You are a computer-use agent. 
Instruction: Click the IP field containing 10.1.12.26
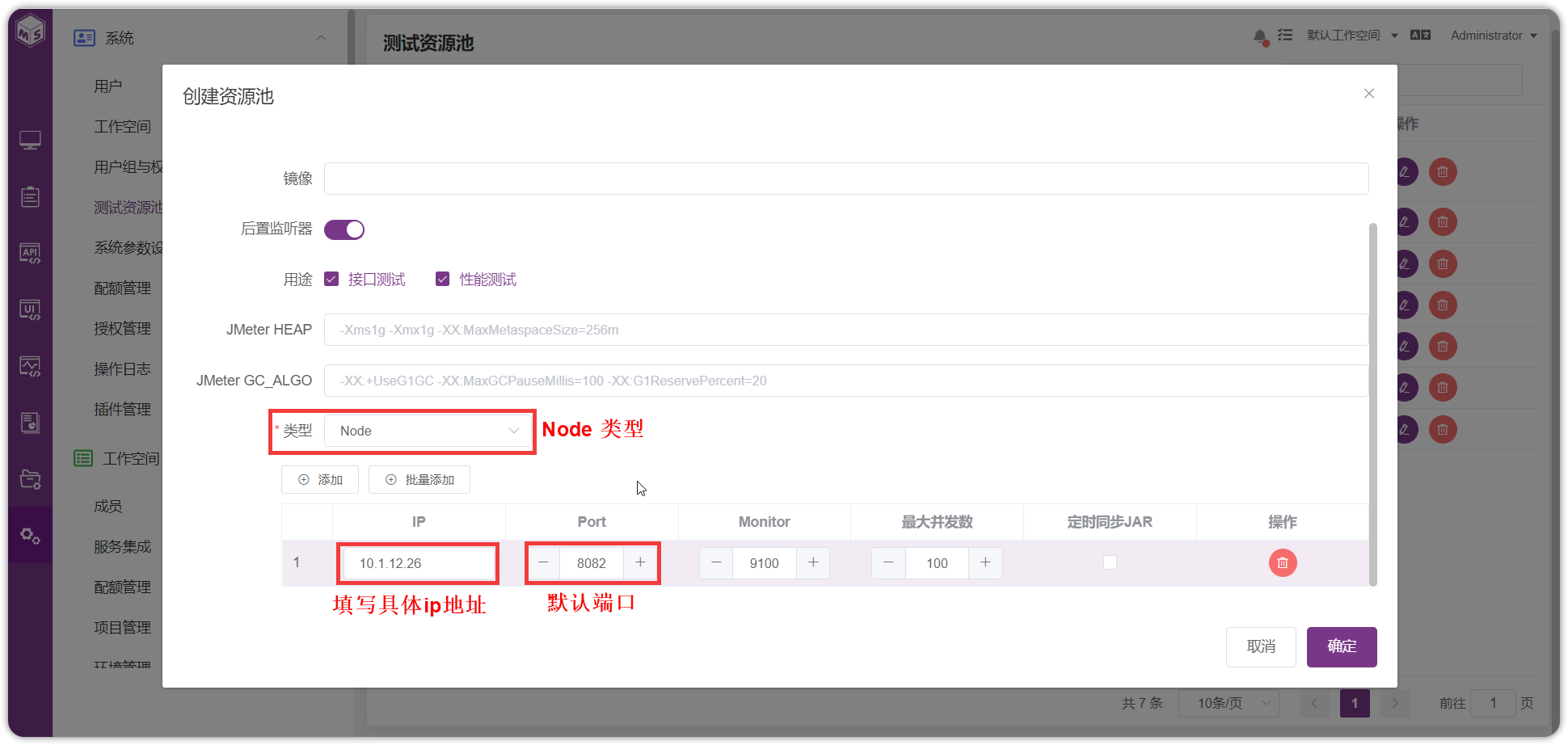click(x=418, y=563)
